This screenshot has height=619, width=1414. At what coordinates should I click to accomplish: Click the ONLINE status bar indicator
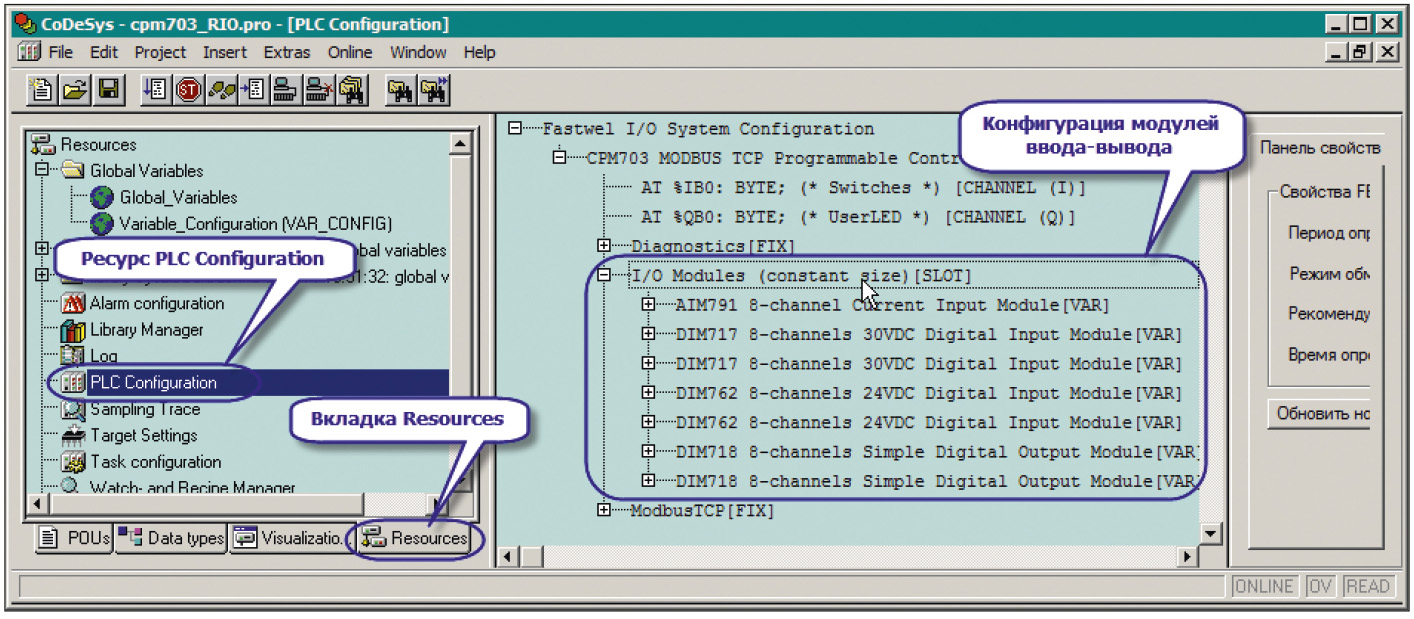point(1264,587)
